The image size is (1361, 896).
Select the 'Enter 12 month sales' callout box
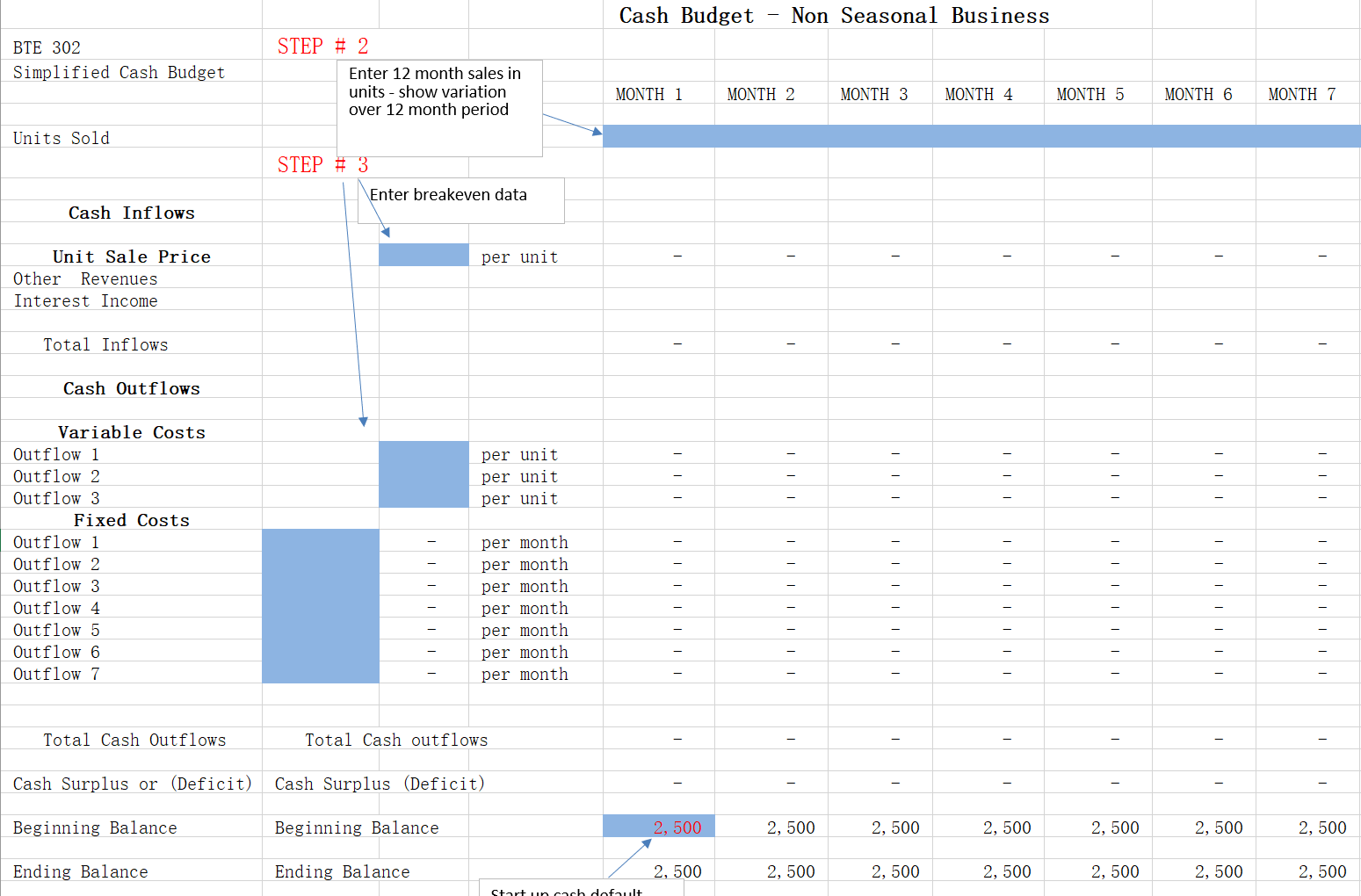pyautogui.click(x=439, y=107)
